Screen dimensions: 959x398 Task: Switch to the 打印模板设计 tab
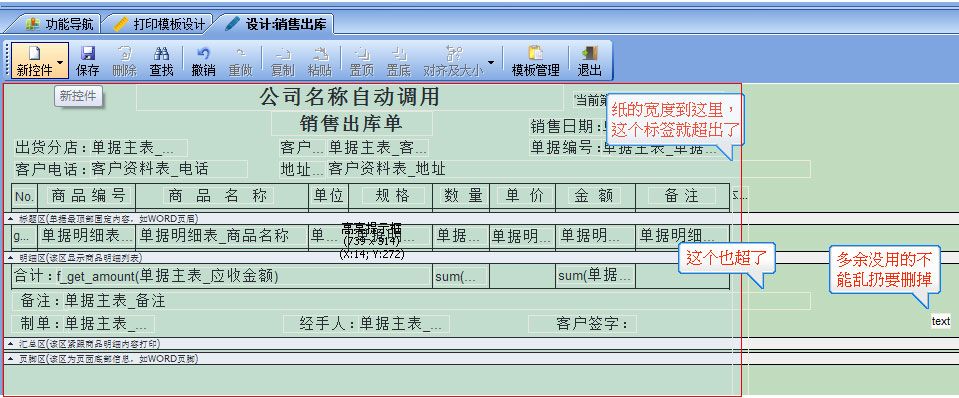(x=159, y=24)
